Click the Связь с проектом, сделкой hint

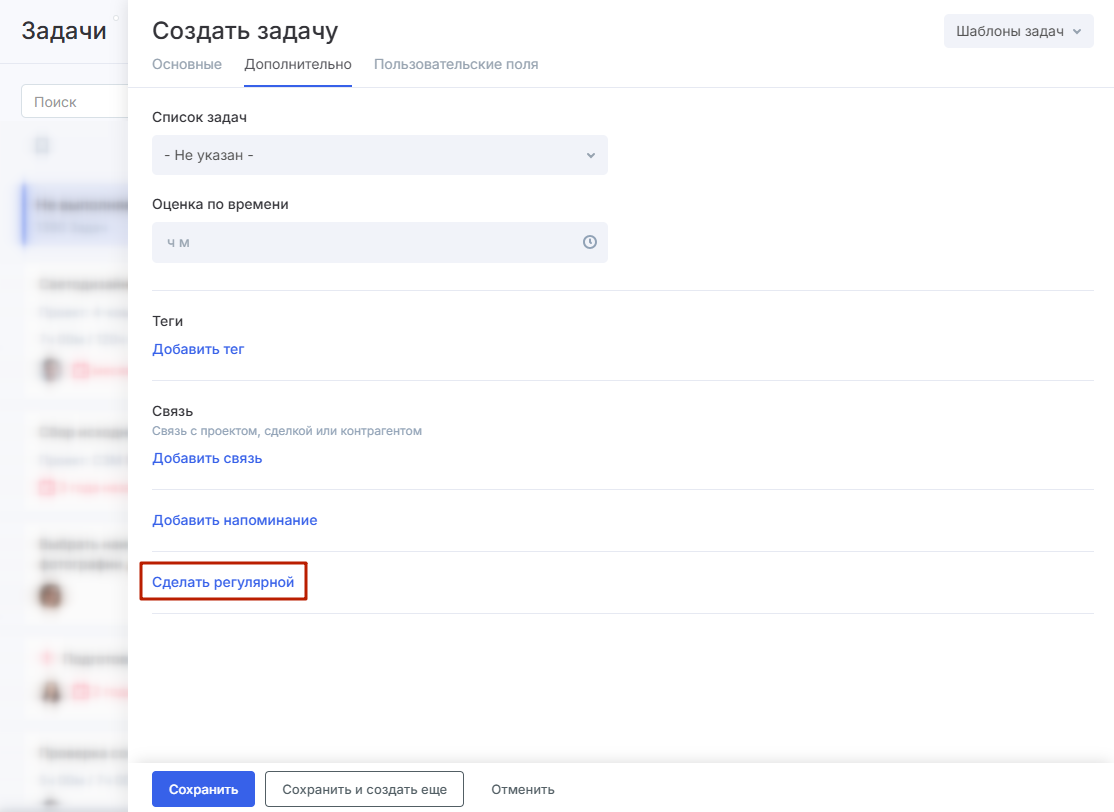click(287, 431)
